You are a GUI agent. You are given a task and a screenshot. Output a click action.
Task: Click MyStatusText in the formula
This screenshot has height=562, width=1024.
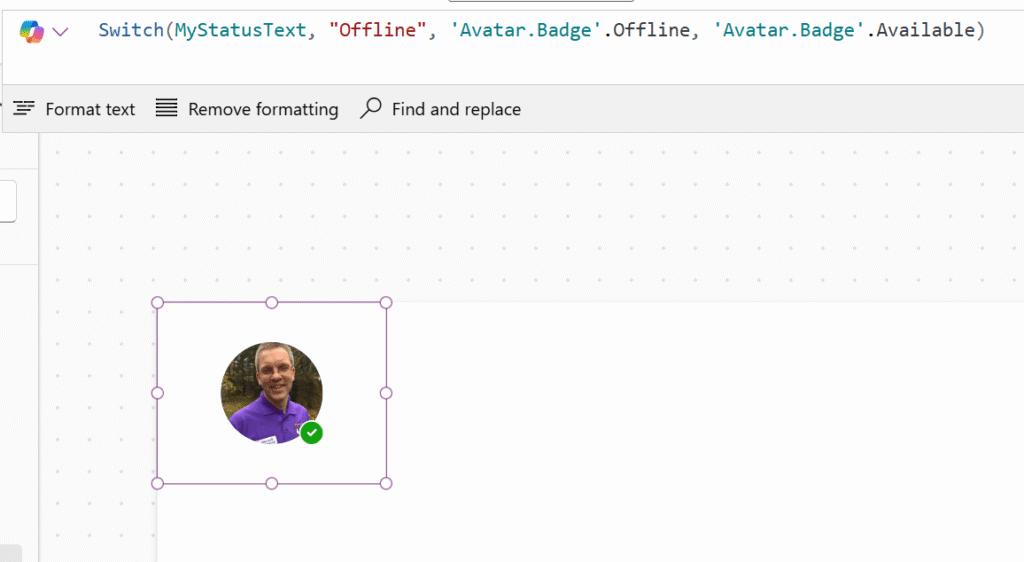240,30
